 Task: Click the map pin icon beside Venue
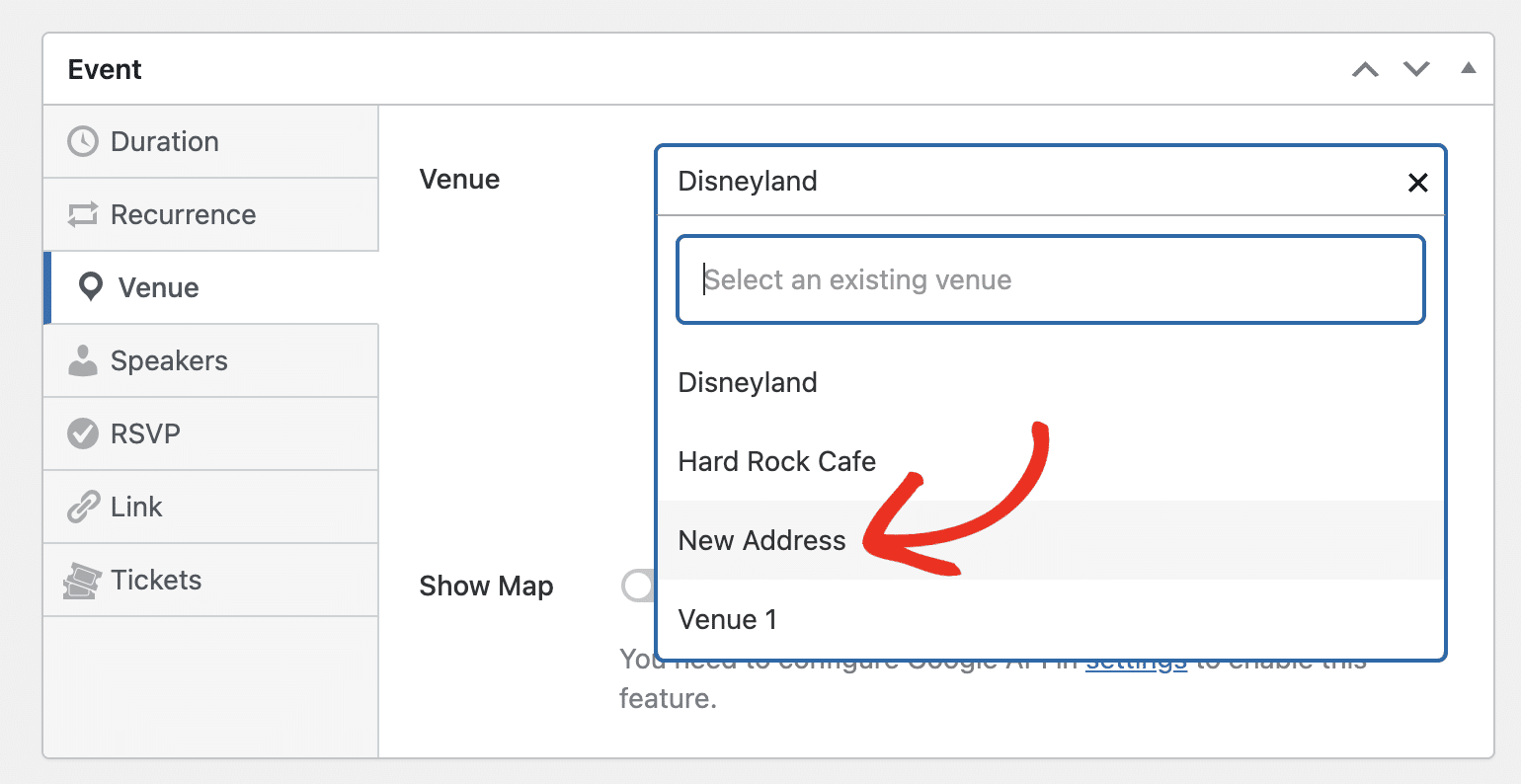tap(91, 287)
